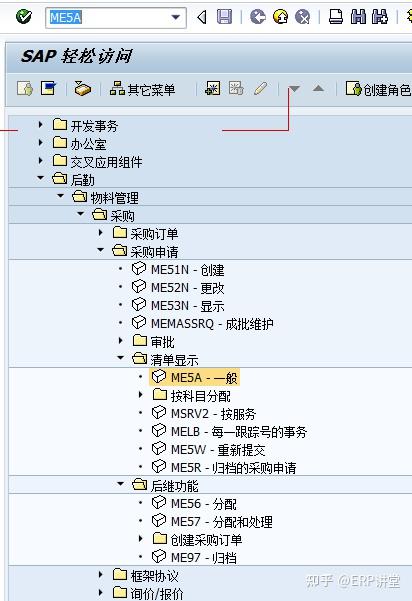Collapse the 采购申请 folder
The height and width of the screenshot is (601, 412).
coord(100,250)
